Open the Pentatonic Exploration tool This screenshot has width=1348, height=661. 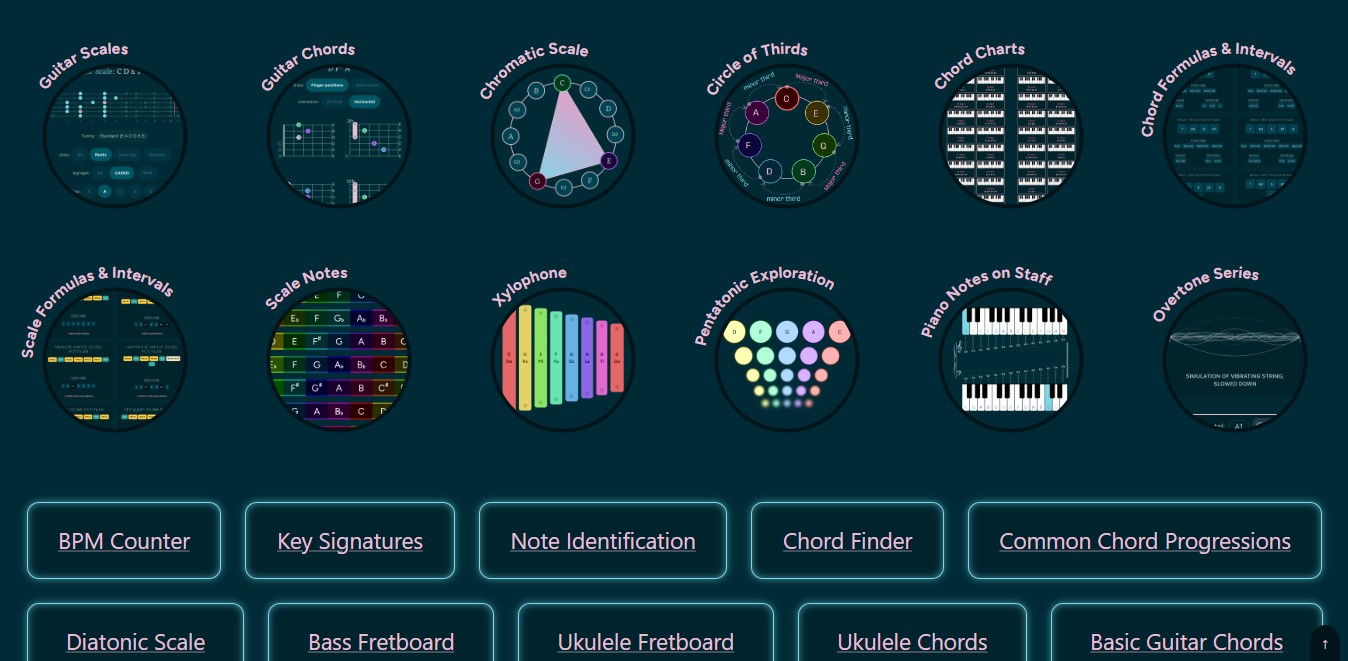pos(786,359)
